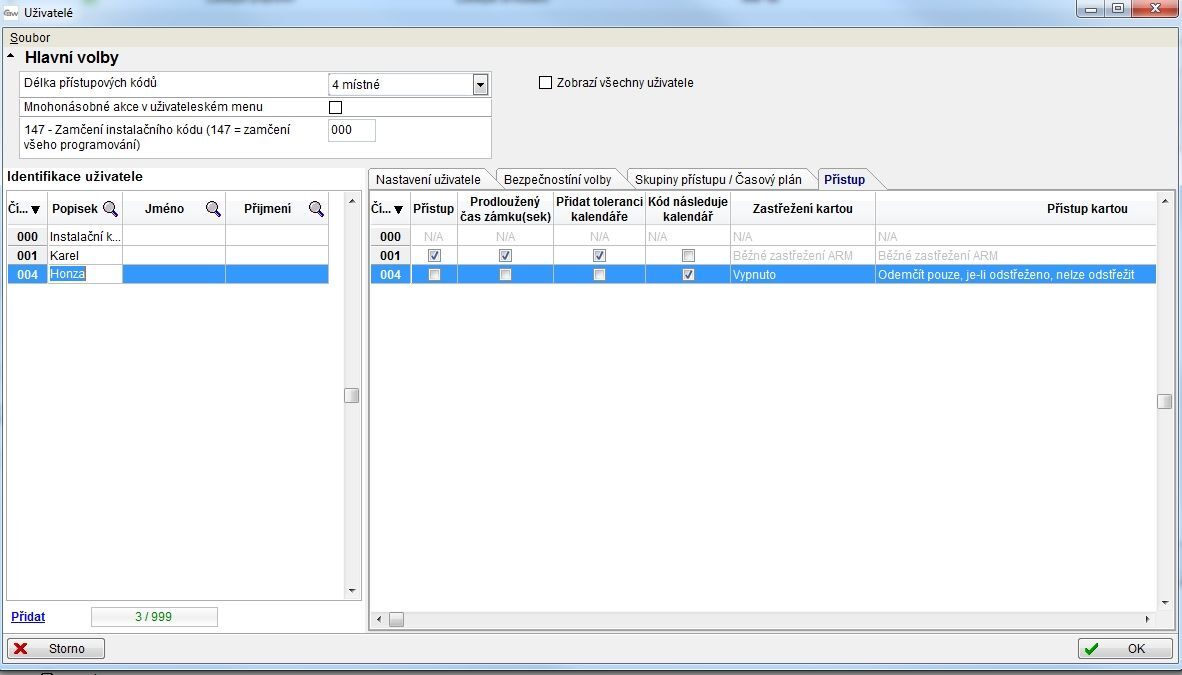Open the Soubor menu
The height and width of the screenshot is (675, 1182).
click(x=30, y=38)
